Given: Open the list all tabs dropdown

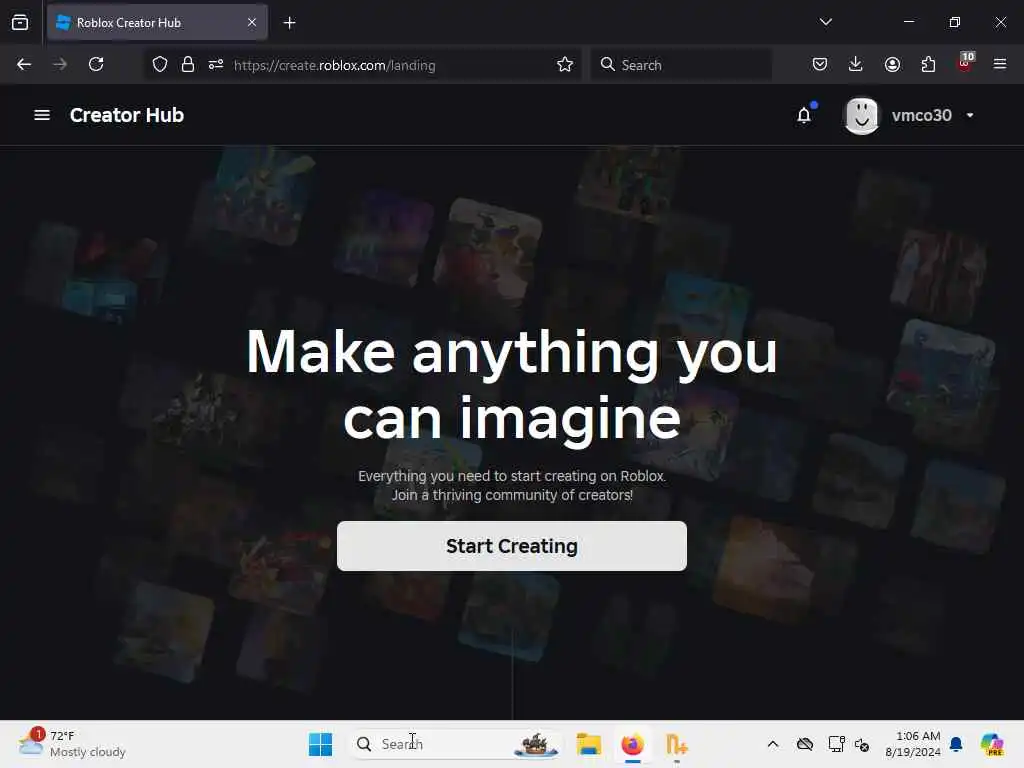Looking at the screenshot, I should coord(825,22).
